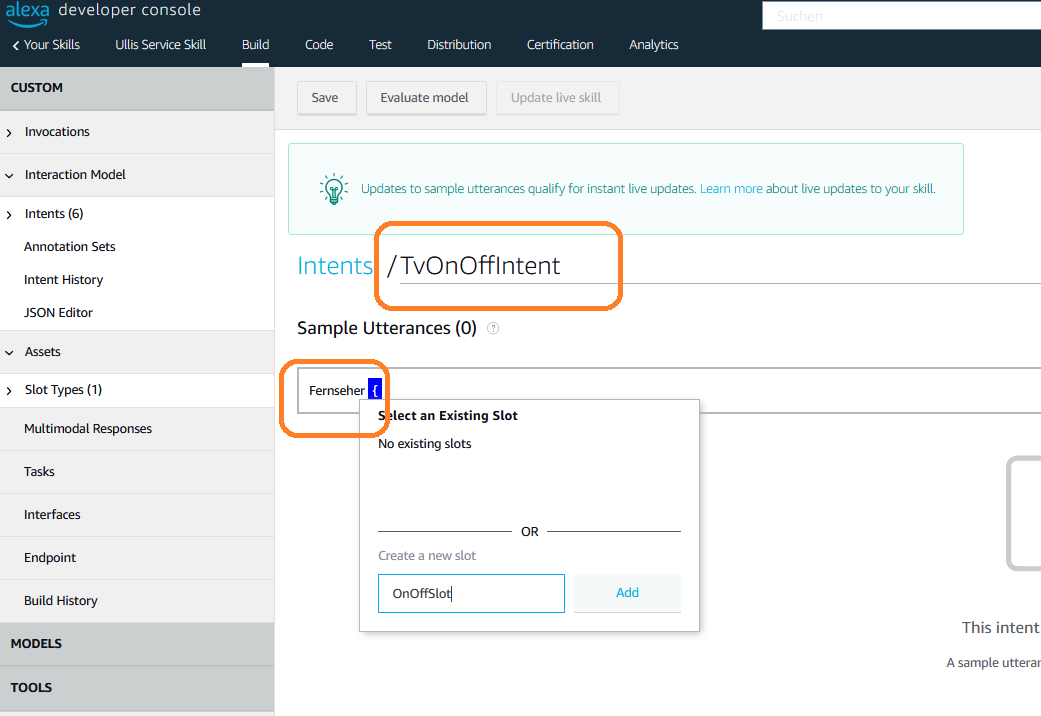1041x716 pixels.
Task: Expand the TOOLS sidebar section
Action: (137, 687)
